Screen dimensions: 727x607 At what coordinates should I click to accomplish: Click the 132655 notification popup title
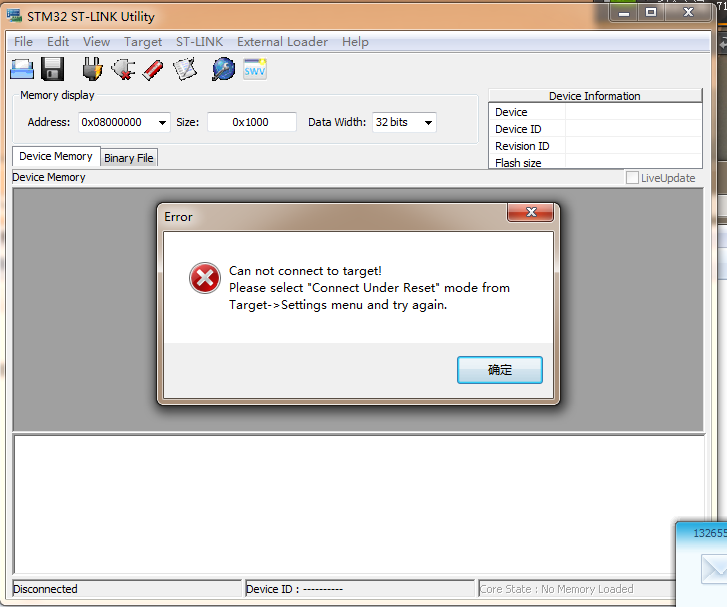[710, 533]
